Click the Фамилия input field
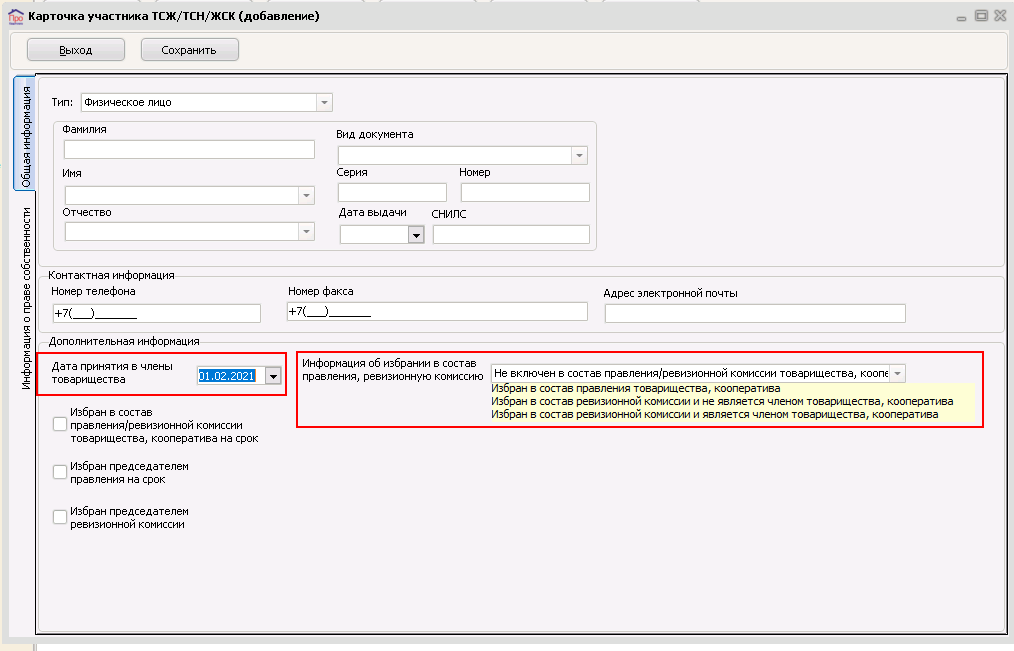 (x=189, y=149)
